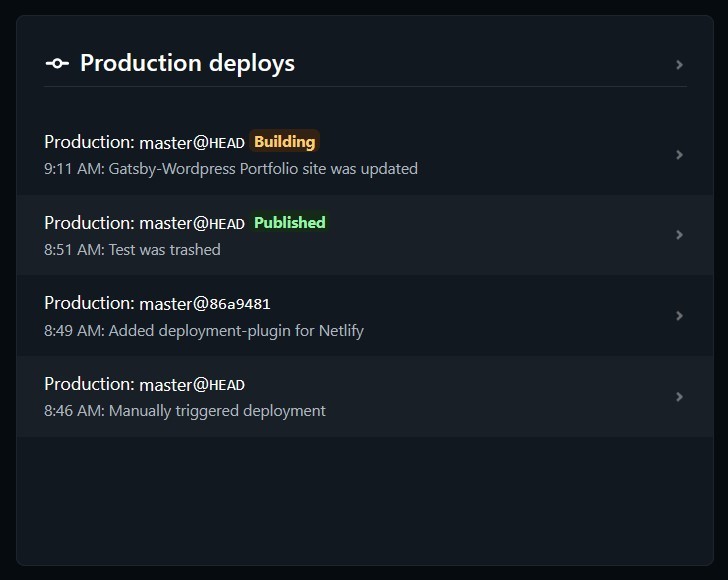Image resolution: width=728 pixels, height=580 pixels.
Task: Select the Production: master@HEAD title of the Published deploy
Action: pos(144,223)
